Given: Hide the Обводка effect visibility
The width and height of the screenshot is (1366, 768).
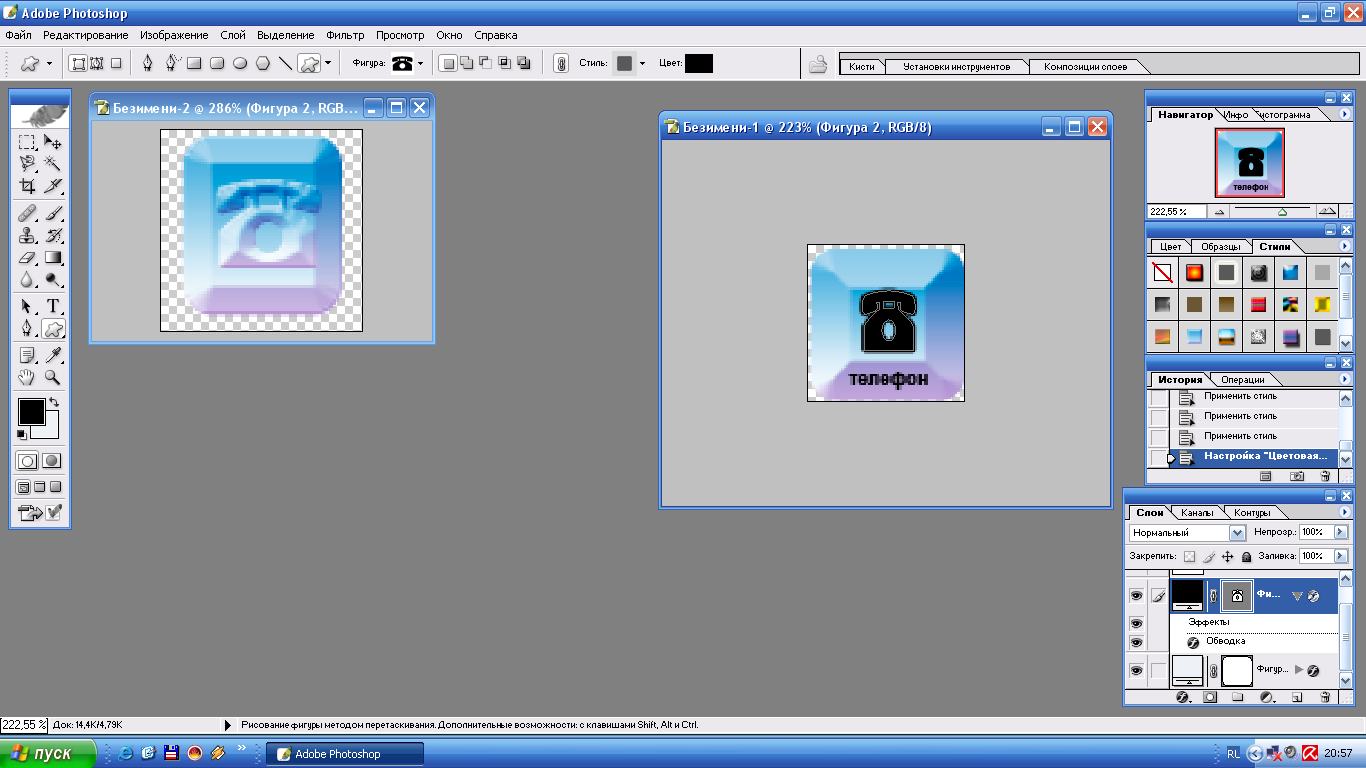Looking at the screenshot, I should pyautogui.click(x=1136, y=642).
